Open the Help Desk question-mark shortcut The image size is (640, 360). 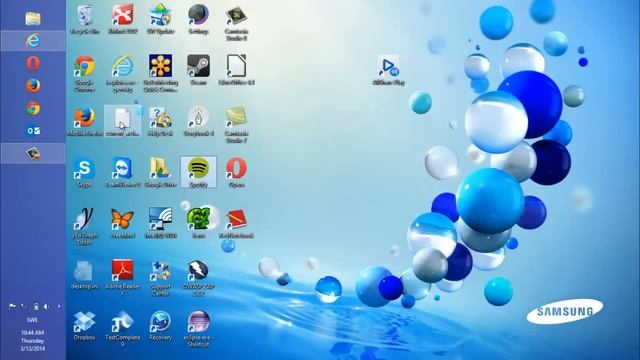pos(160,121)
